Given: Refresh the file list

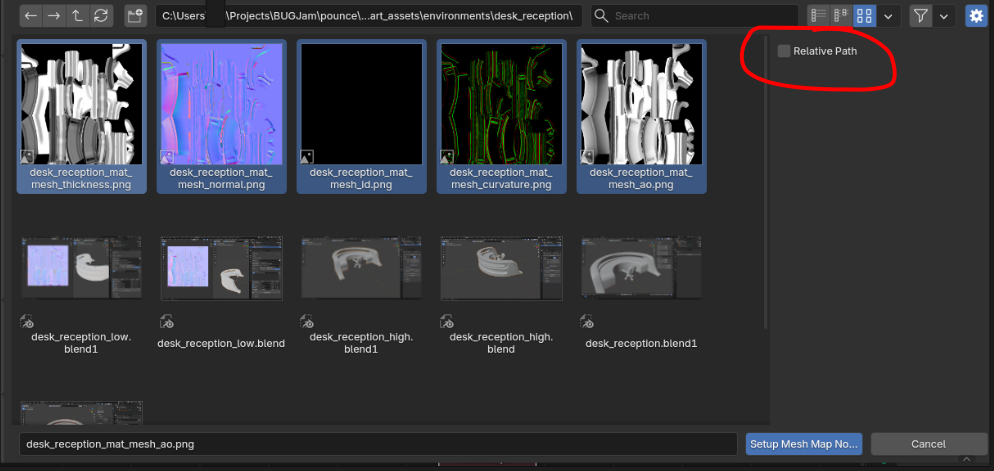Looking at the screenshot, I should tap(100, 16).
